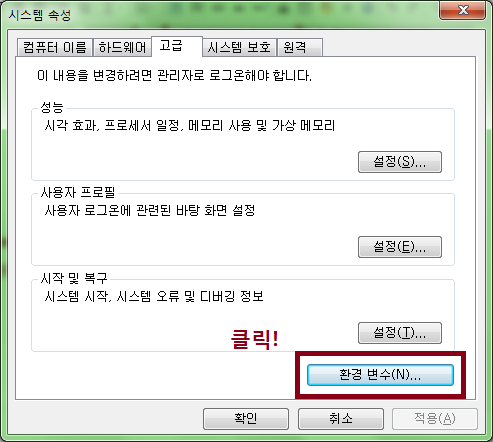Cancel the dialog with 취소
The height and width of the screenshot is (442, 493).
tap(341, 419)
